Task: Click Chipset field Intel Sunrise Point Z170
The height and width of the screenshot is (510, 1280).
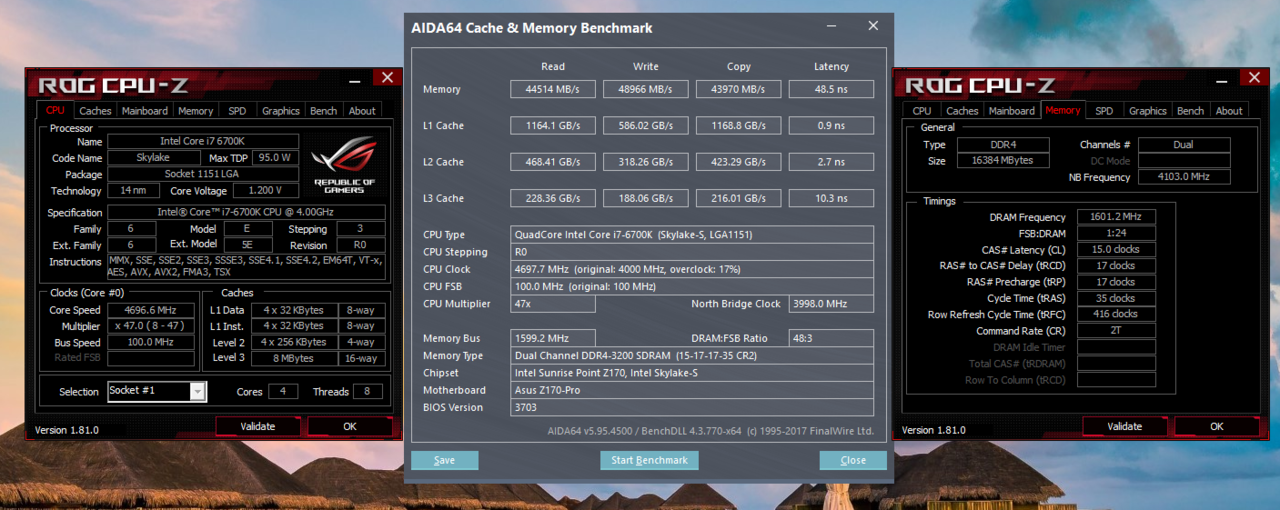Action: [692, 373]
